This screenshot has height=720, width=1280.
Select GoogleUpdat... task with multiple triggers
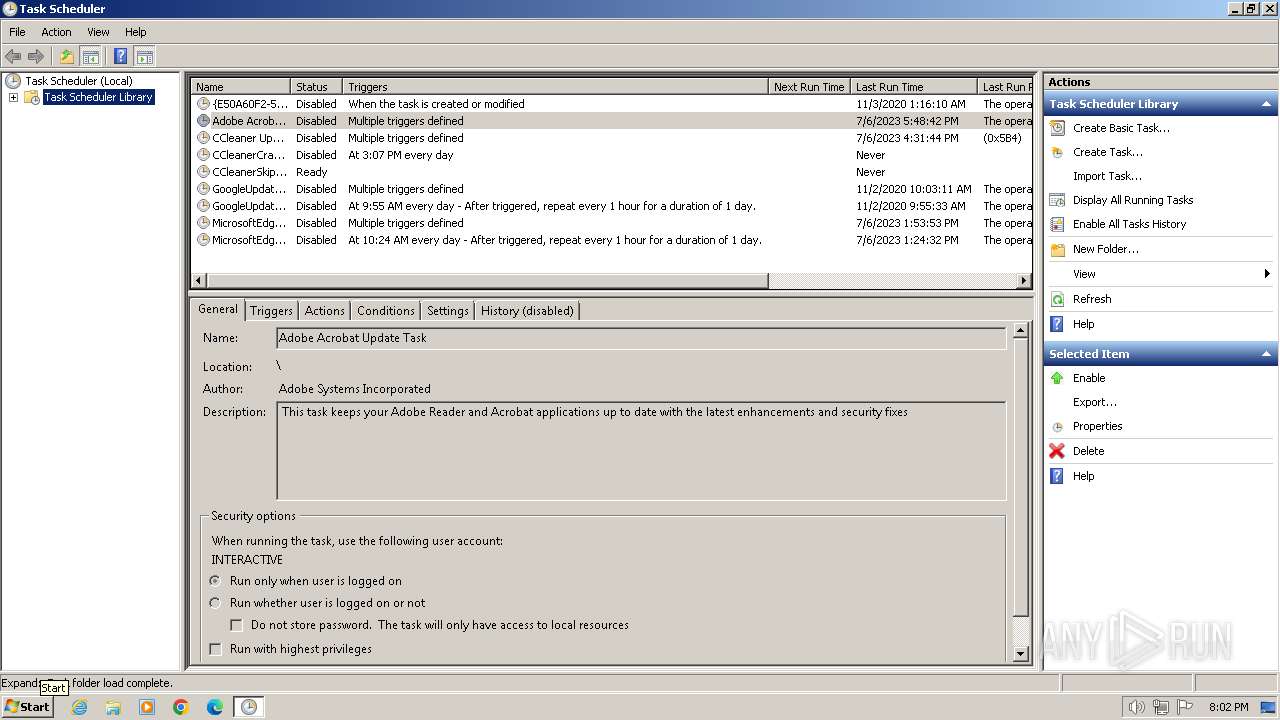click(611, 189)
